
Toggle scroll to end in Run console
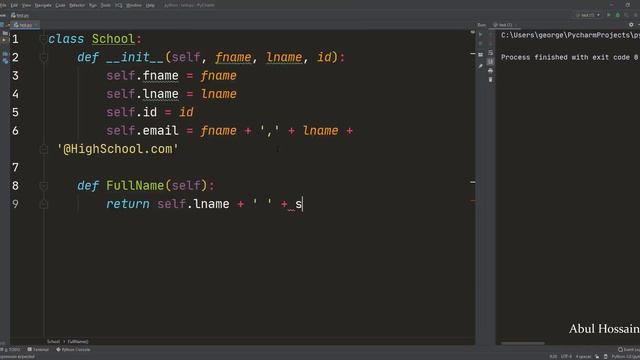(490, 62)
